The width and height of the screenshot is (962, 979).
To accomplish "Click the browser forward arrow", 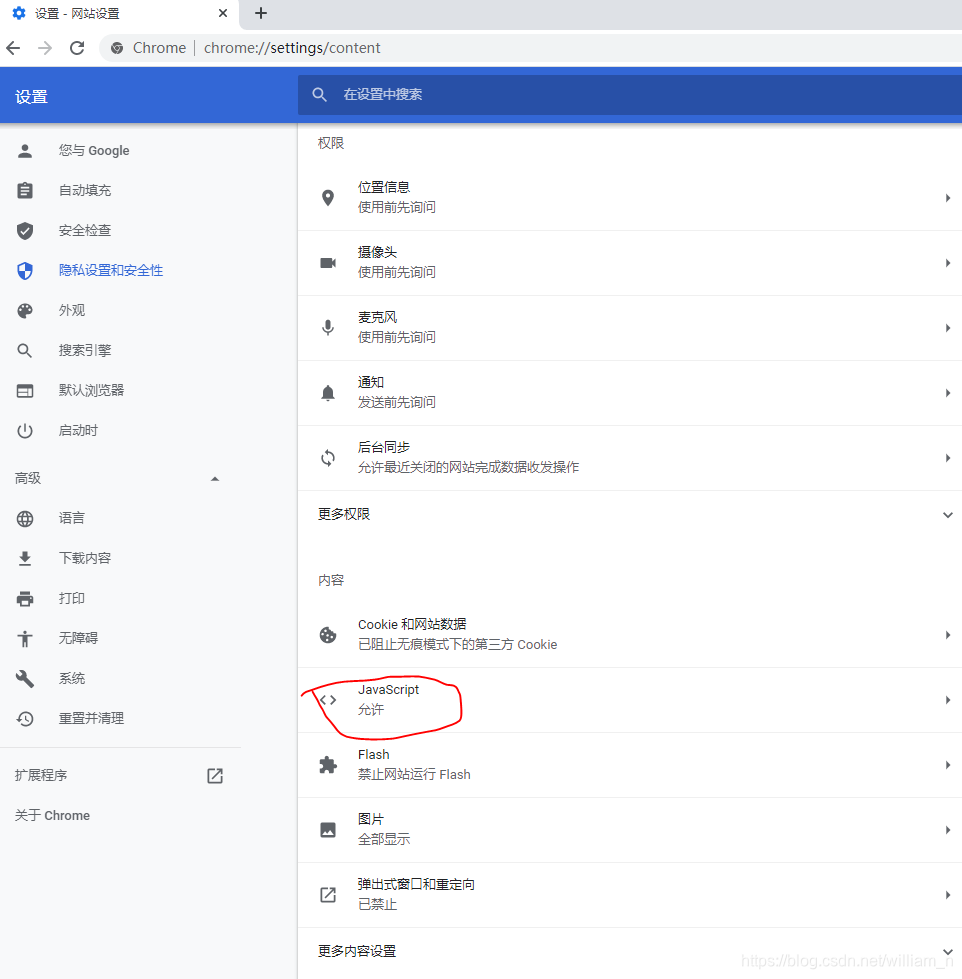I will [45, 48].
